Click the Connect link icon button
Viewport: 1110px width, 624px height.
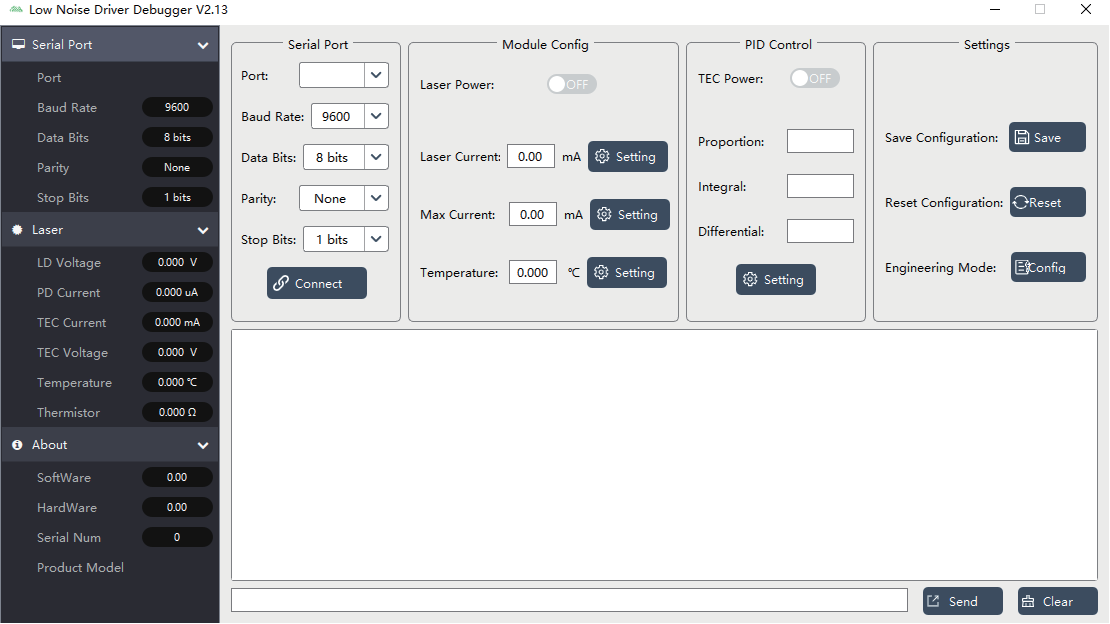tap(282, 284)
